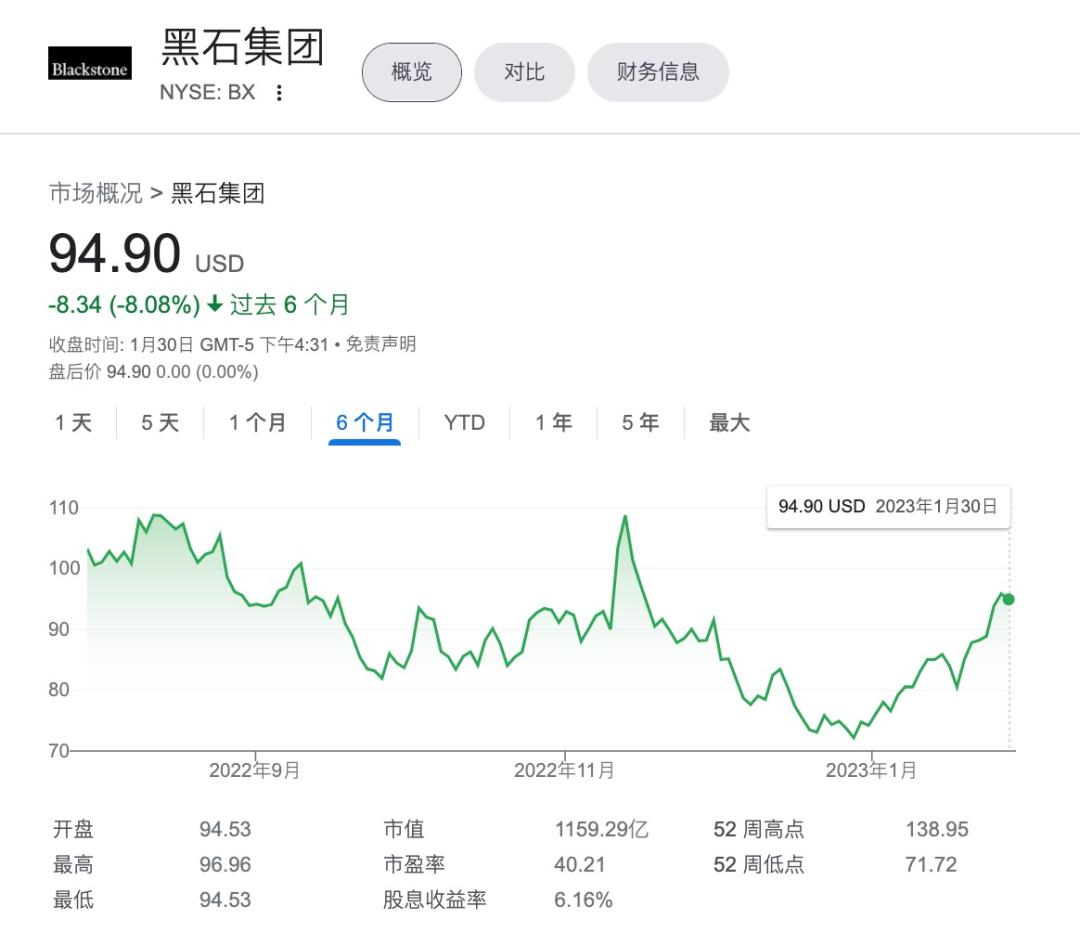This screenshot has height=932, width=1080.
Task: Open the 财务信息 tab
Action: (657, 71)
